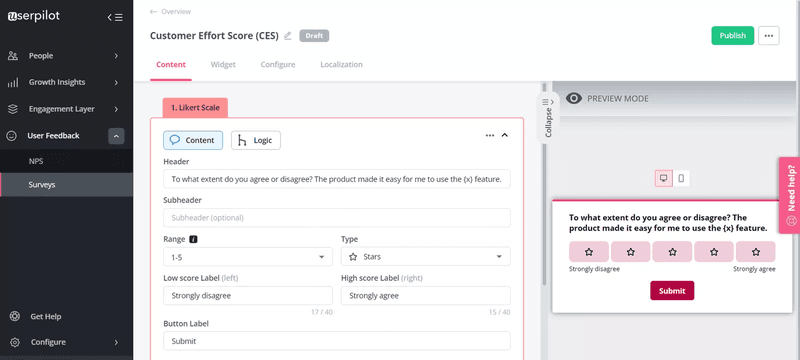Screen dimensions: 800x360
Task: Select the fourth star rating in preview
Action: [x=714, y=252]
